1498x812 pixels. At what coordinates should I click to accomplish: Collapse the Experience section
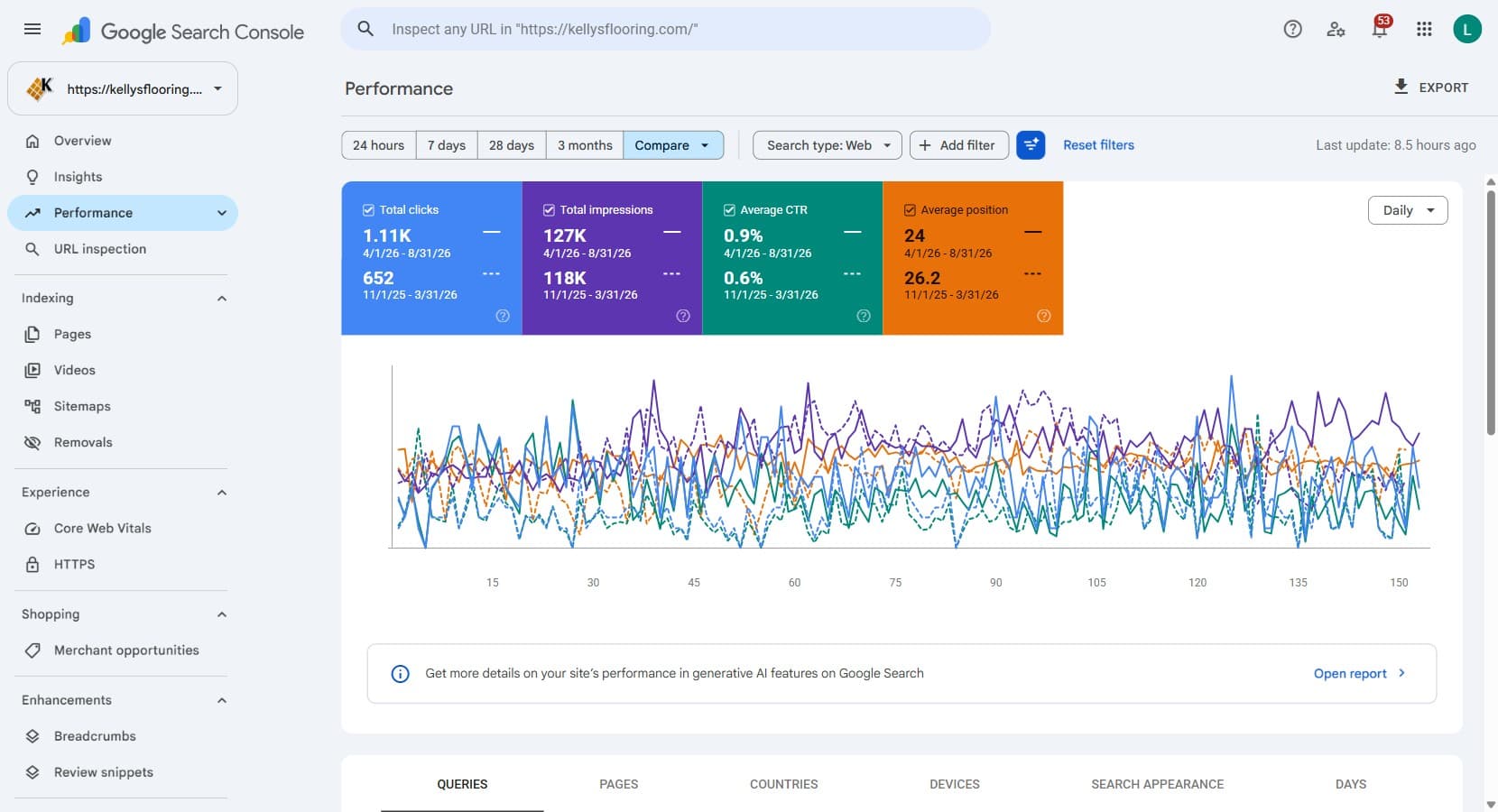222,493
